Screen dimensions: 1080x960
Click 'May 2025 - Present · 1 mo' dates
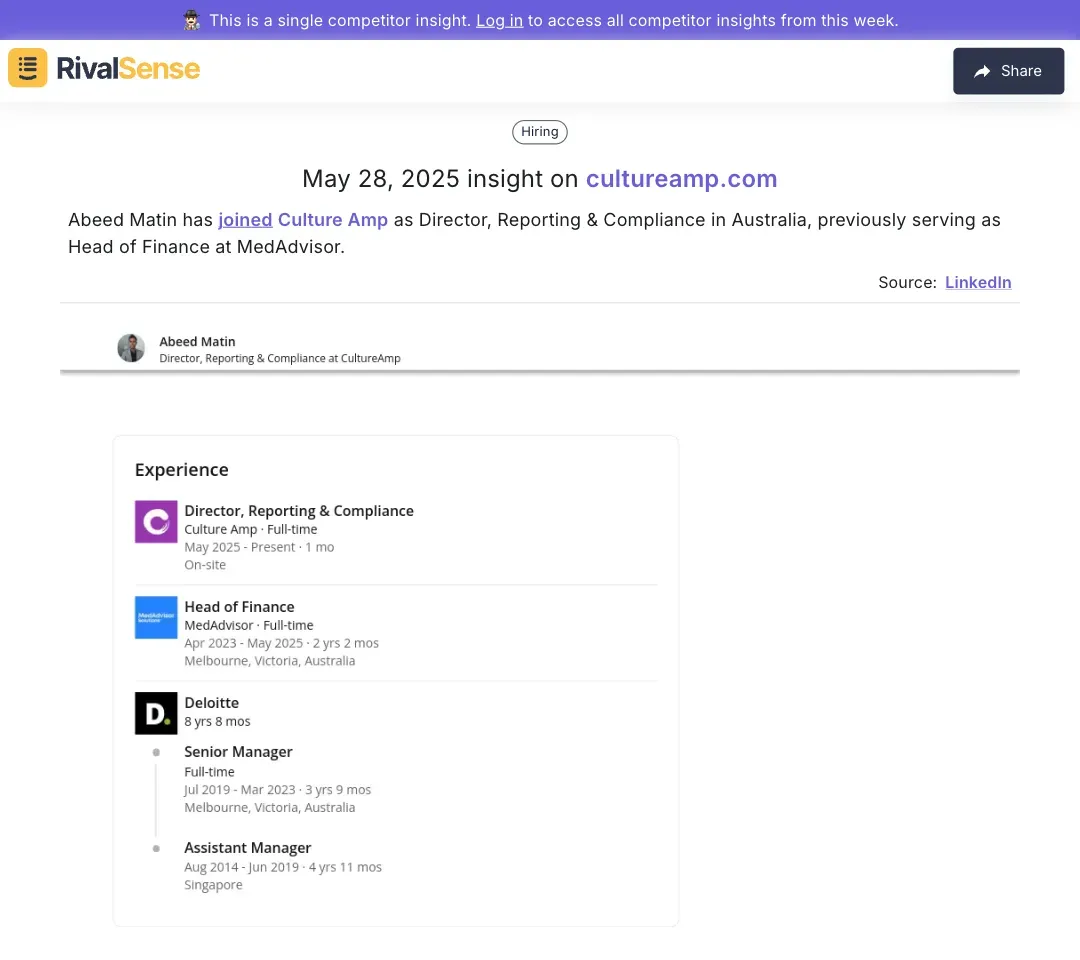tap(259, 547)
